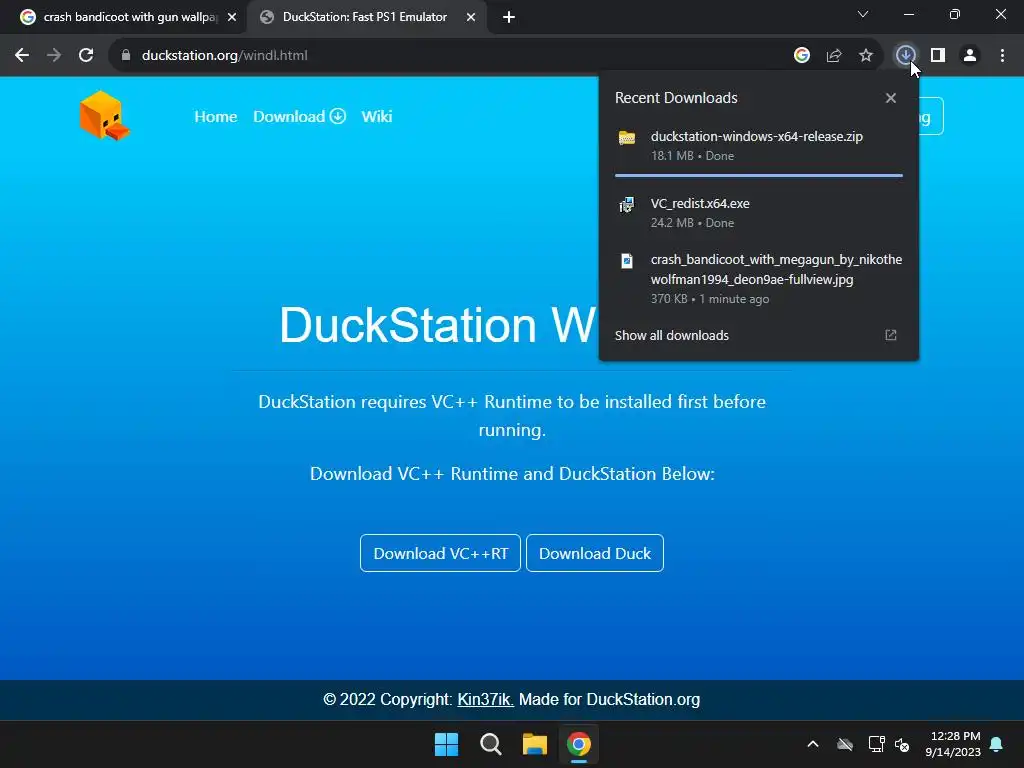Open Download in site navigation
Image resolution: width=1024 pixels, height=768 pixels.
coord(299,116)
